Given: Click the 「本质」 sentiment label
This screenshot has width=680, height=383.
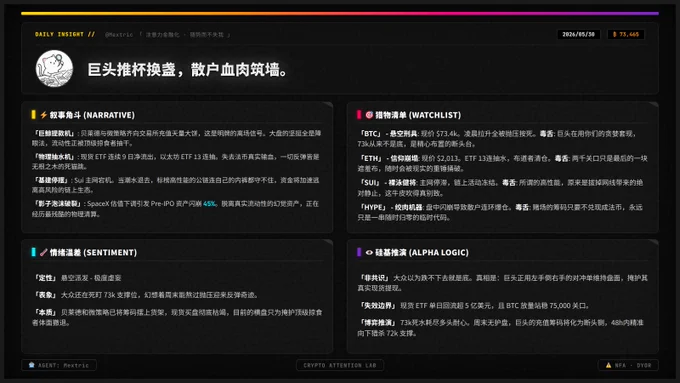Looking at the screenshot, I should point(46,312).
